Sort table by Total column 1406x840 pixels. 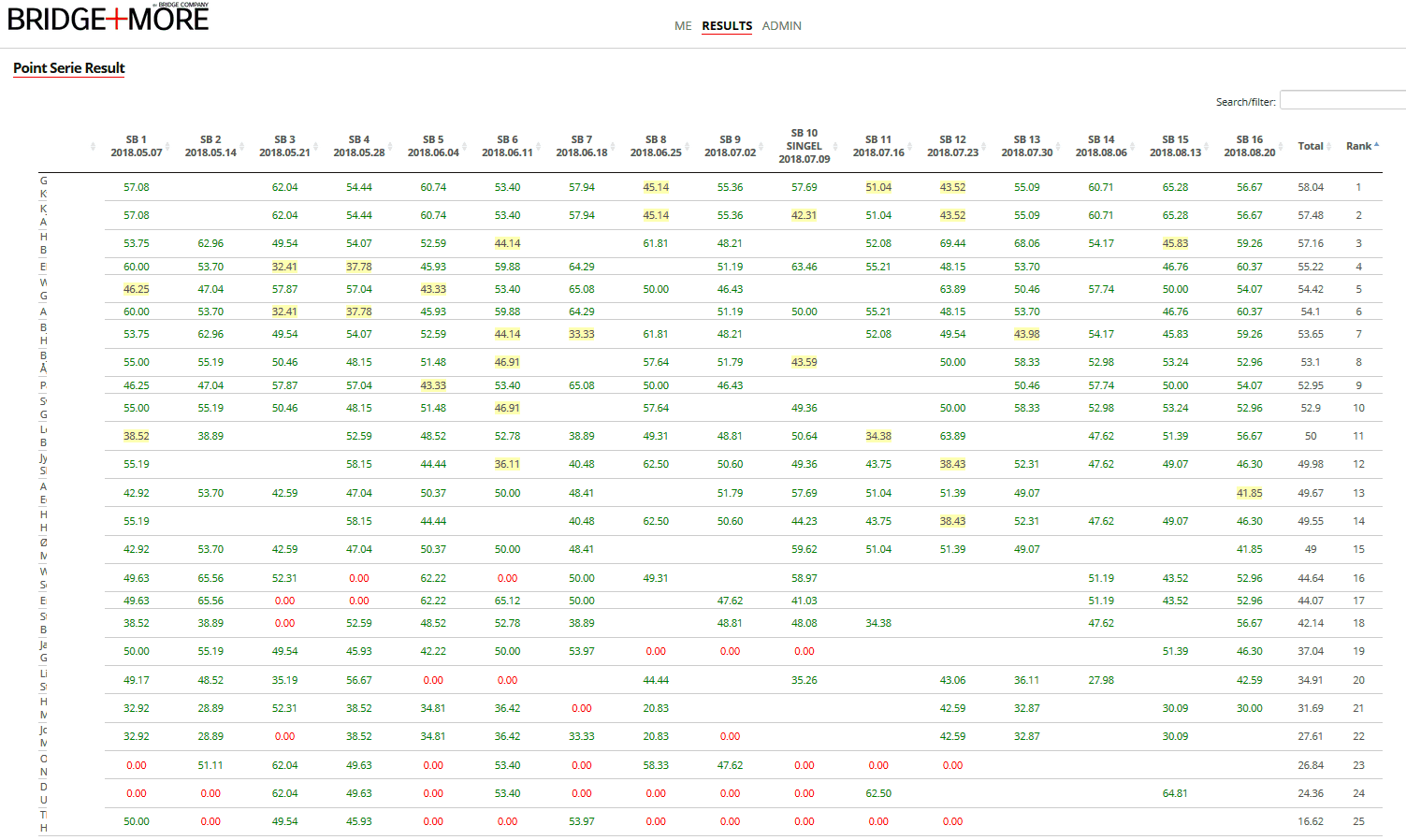[x=1311, y=146]
